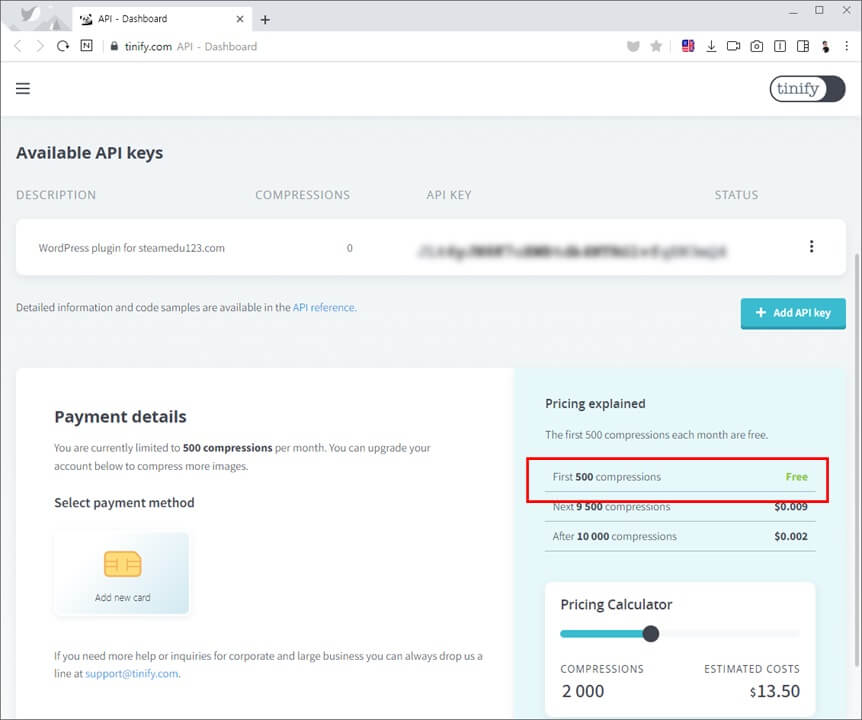Select the API - Dashboard tab
Screen dimensions: 862x720
point(162,19)
